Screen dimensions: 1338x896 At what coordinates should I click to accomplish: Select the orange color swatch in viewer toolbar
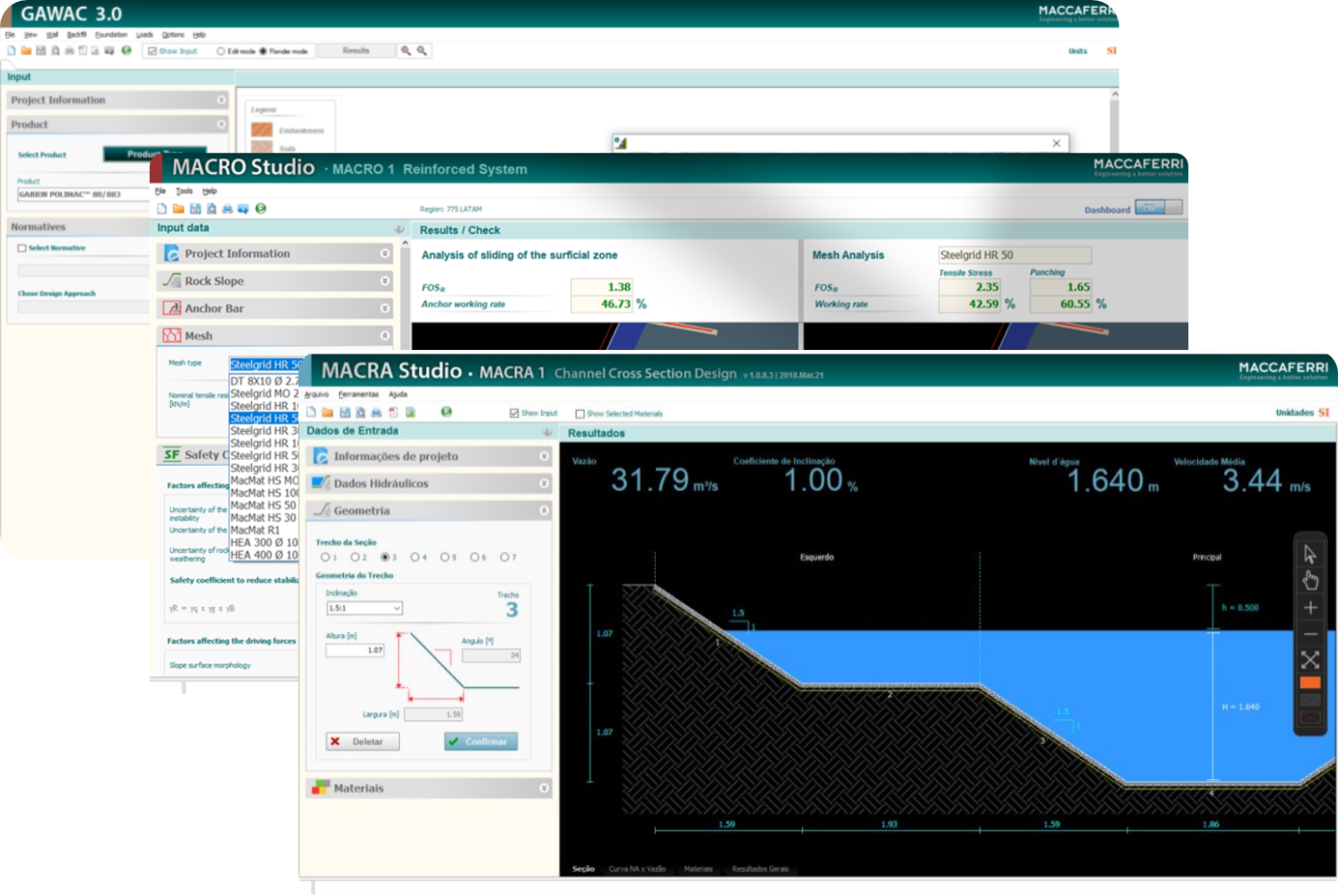point(1310,681)
